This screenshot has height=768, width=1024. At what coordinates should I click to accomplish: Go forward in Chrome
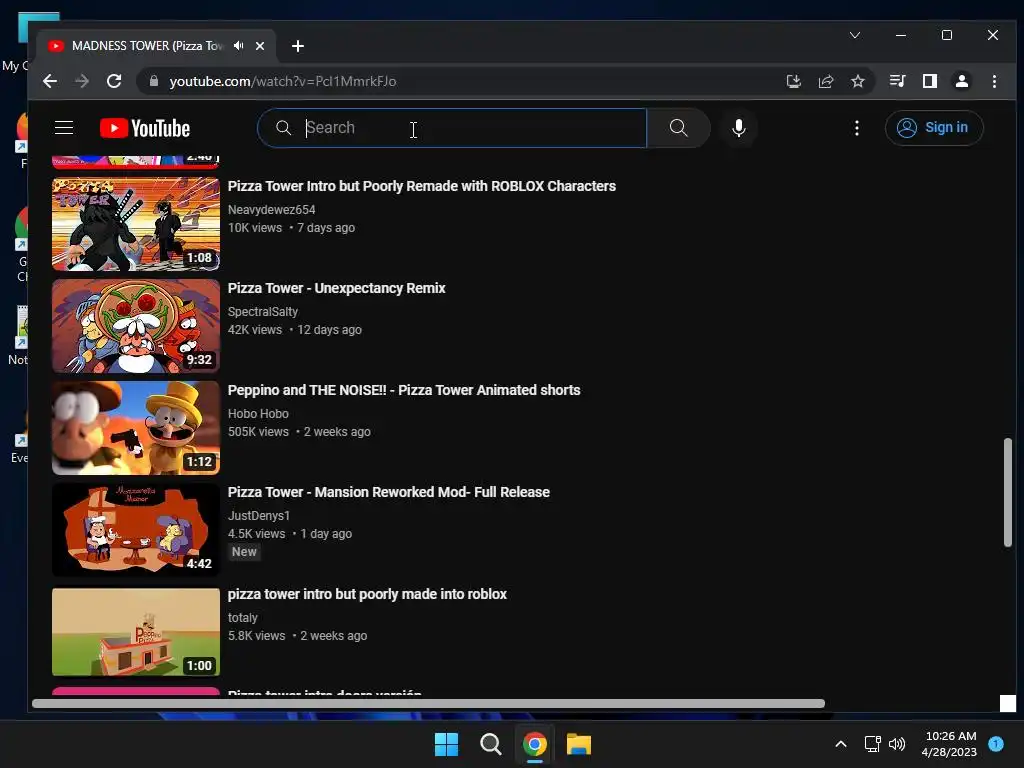[82, 81]
